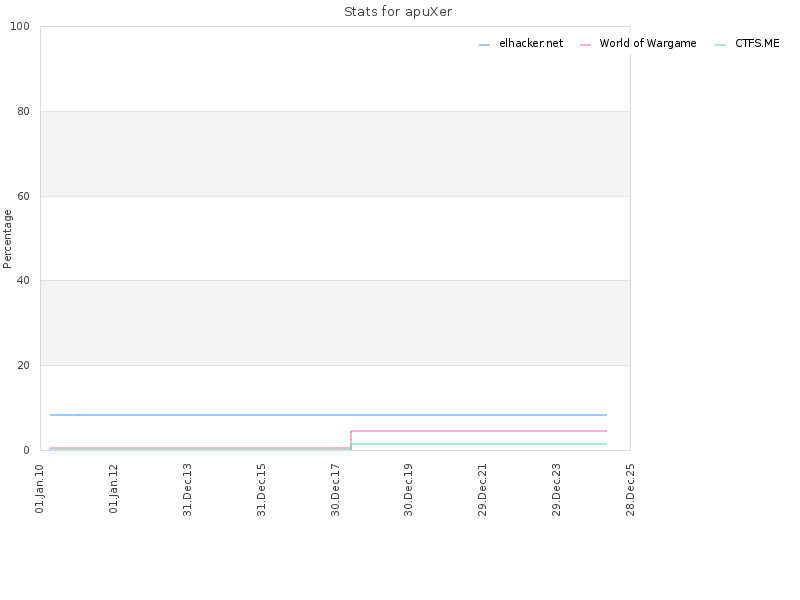Click the 31.Dec.13 x-axis label
This screenshot has width=800, height=600.
[187, 489]
